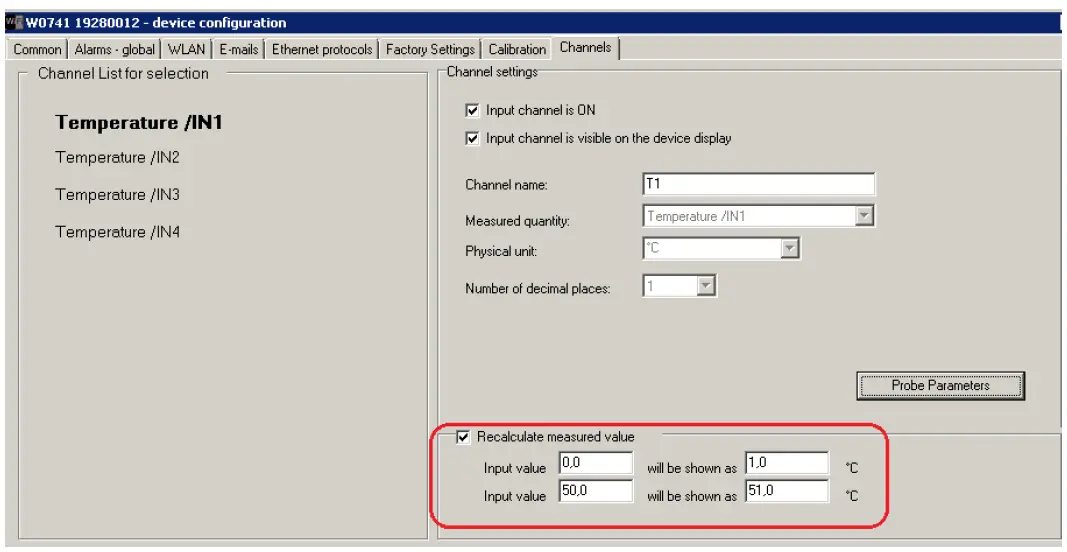
Task: Pick Temperature /IN4 in channel list
Action: pyautogui.click(x=117, y=232)
